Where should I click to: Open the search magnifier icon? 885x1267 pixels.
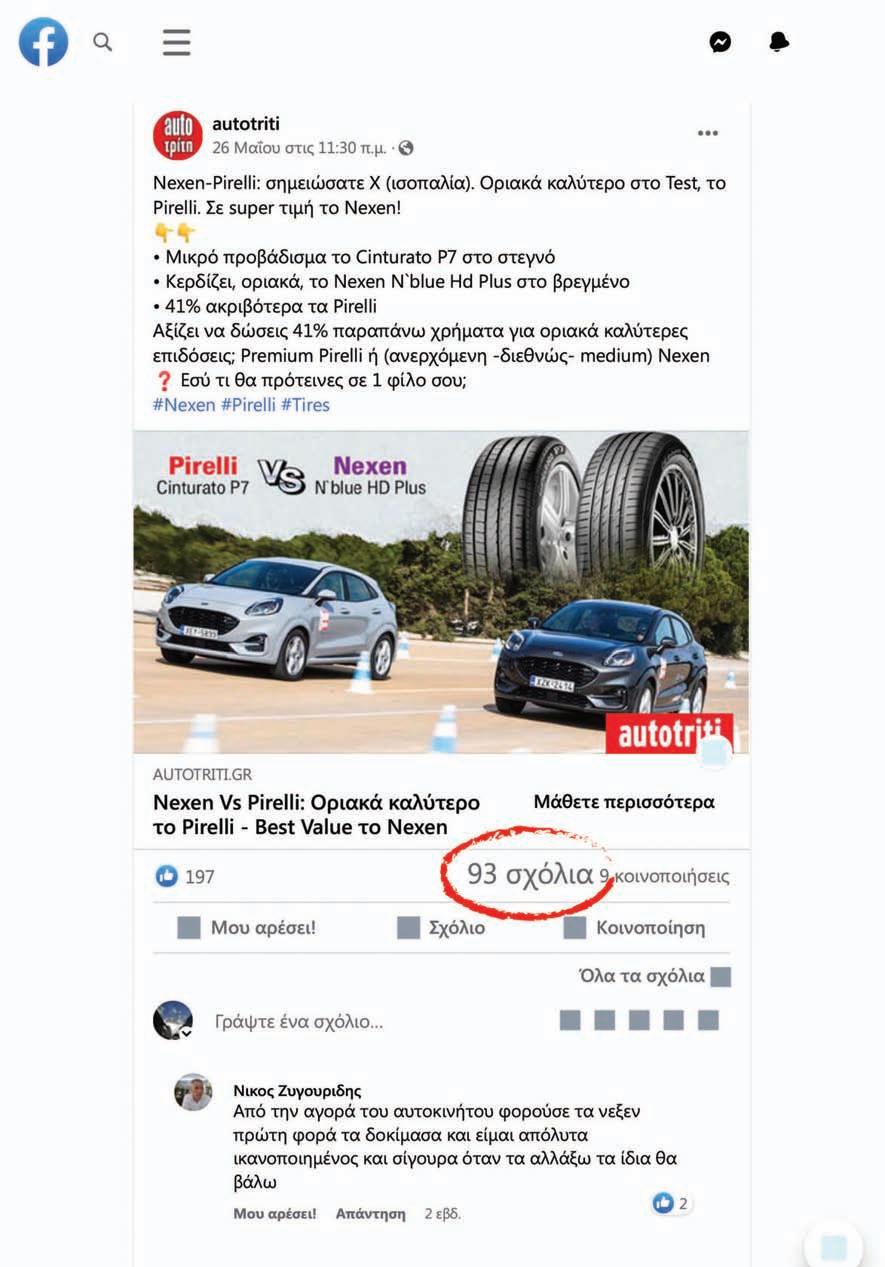103,42
